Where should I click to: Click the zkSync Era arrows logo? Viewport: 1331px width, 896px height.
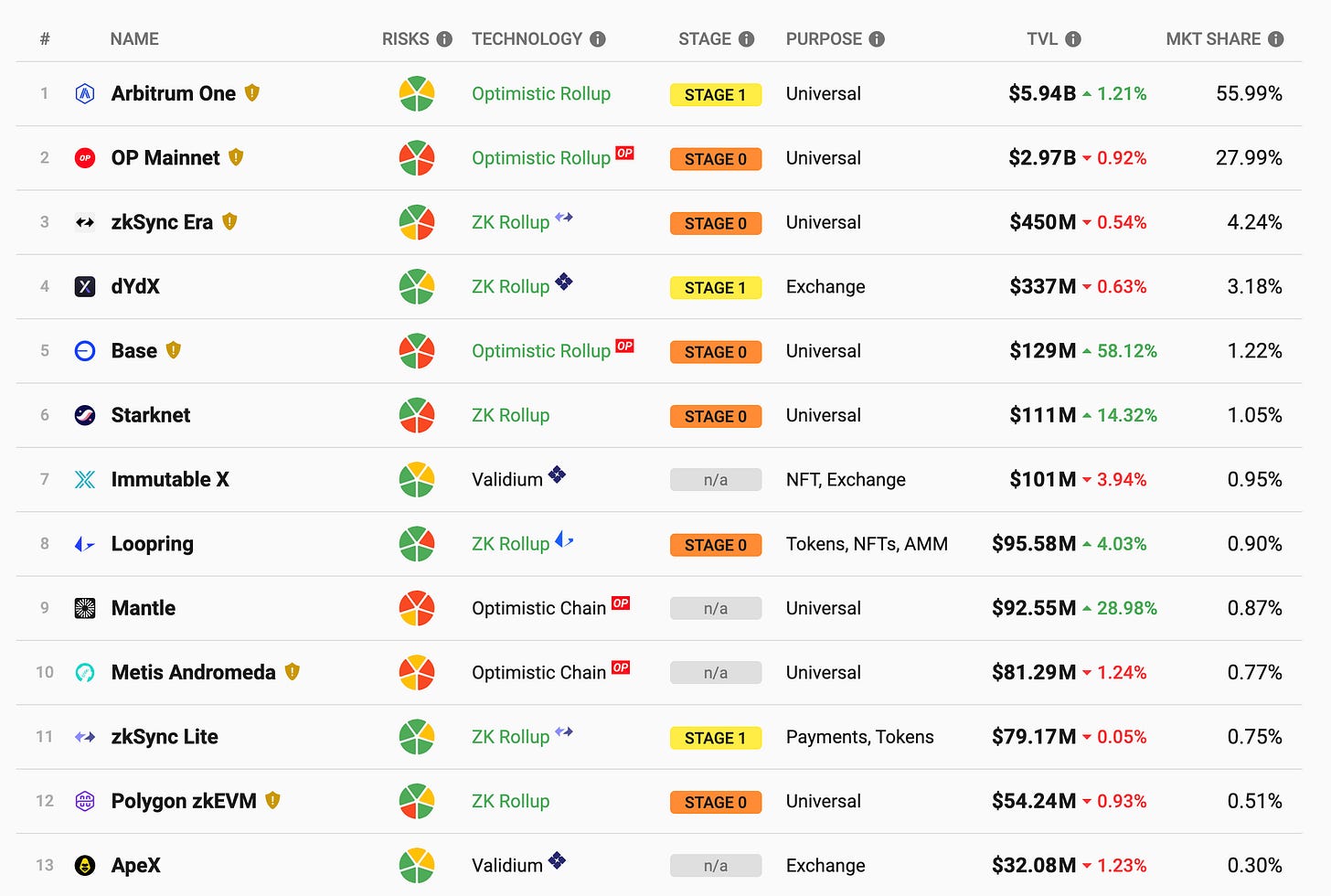[85, 222]
